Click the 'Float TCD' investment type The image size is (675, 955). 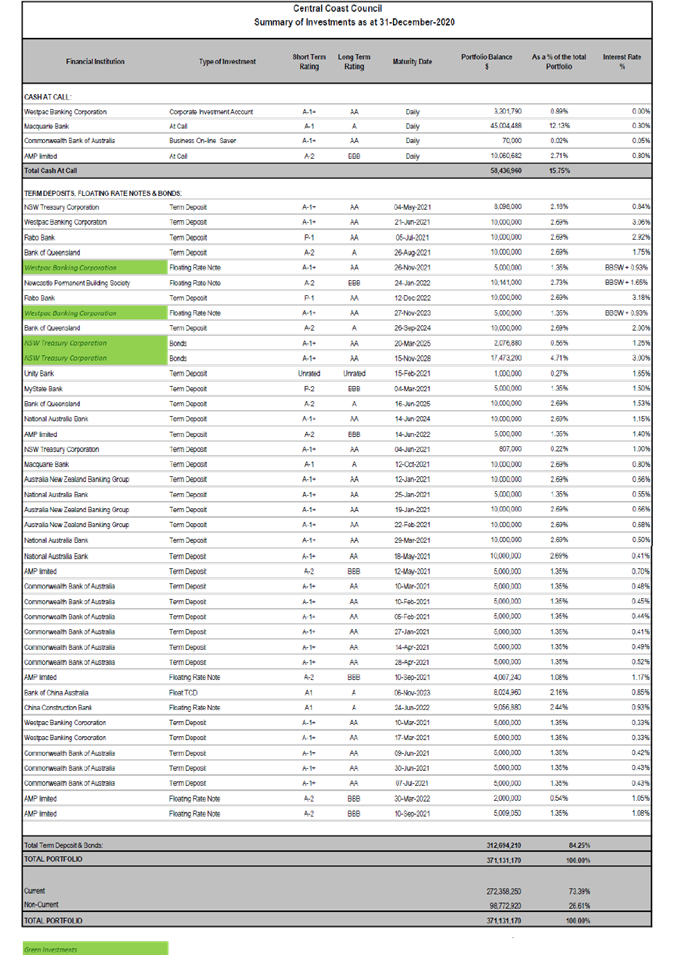(183, 692)
